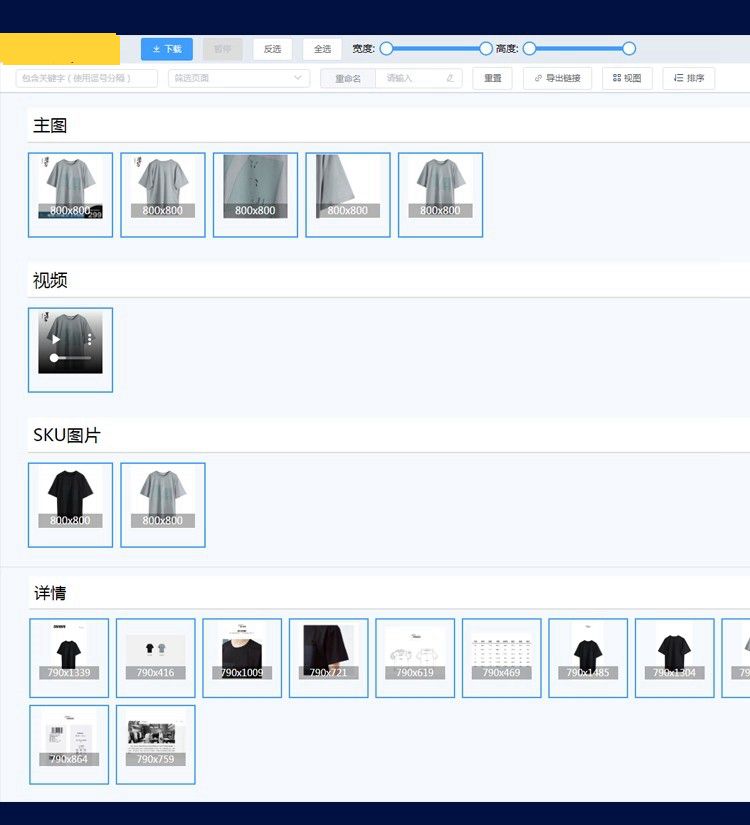Click the 详情 section heading
750x825 pixels.
[50, 593]
